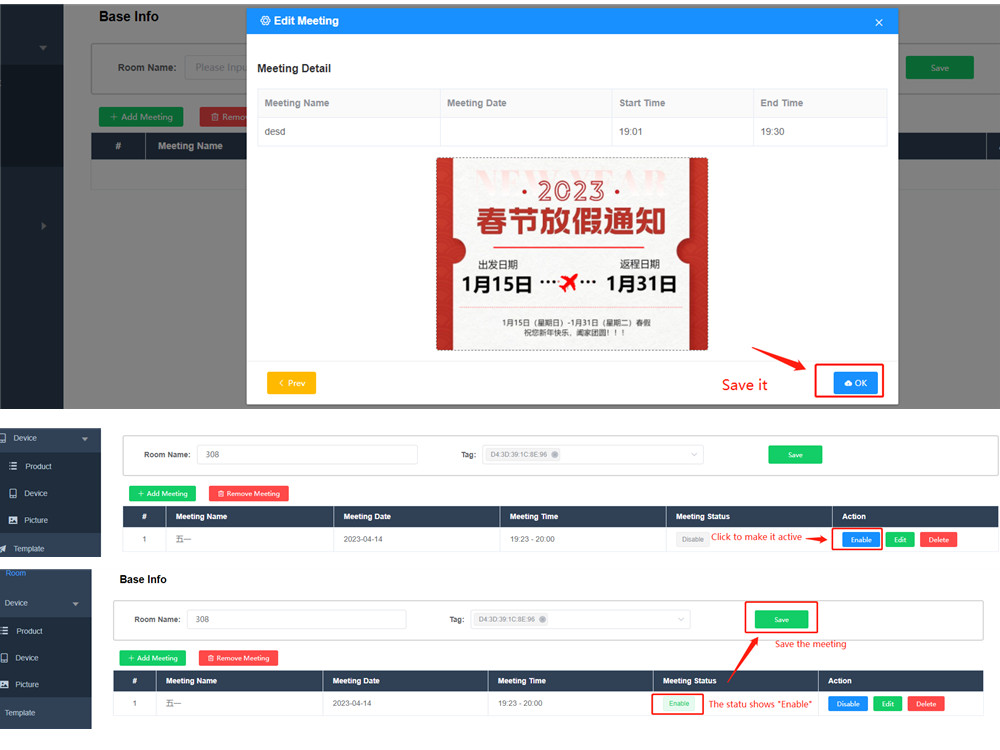Focus the dimmed Room Name field behind the dialog
Image resolution: width=1000 pixels, height=750 pixels.
coord(216,67)
